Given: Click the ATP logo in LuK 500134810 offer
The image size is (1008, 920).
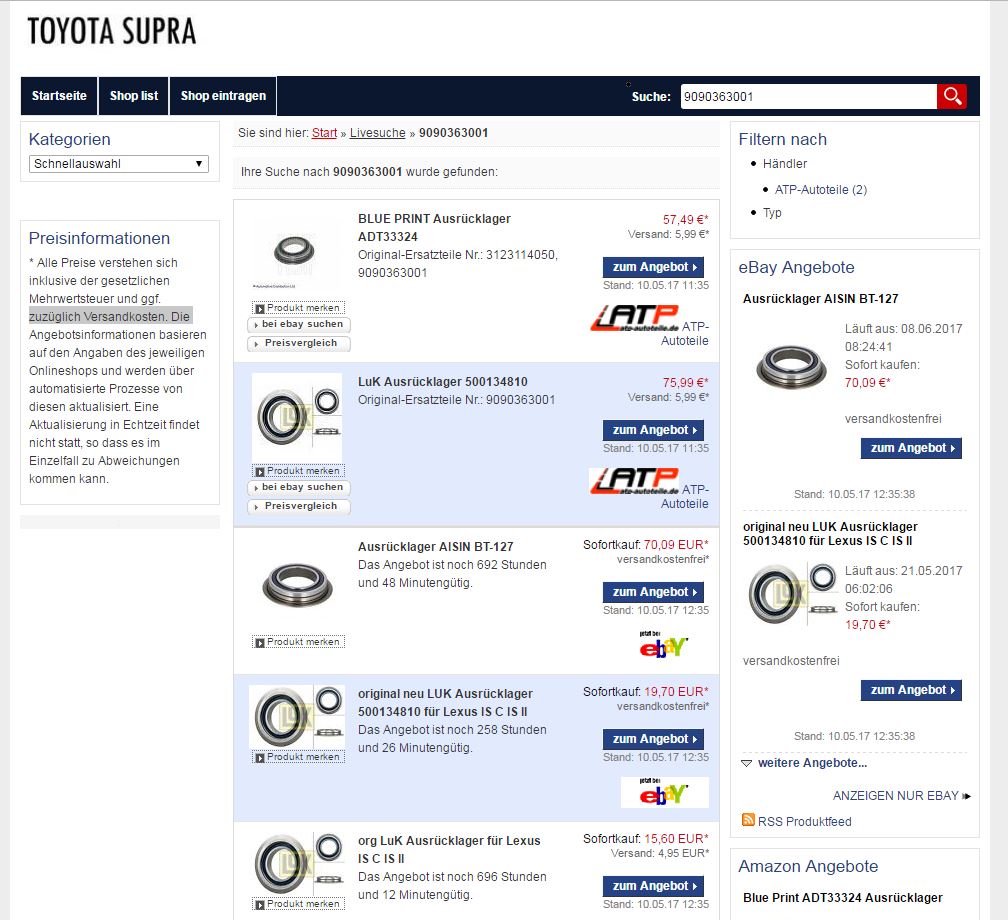Looking at the screenshot, I should (634, 481).
